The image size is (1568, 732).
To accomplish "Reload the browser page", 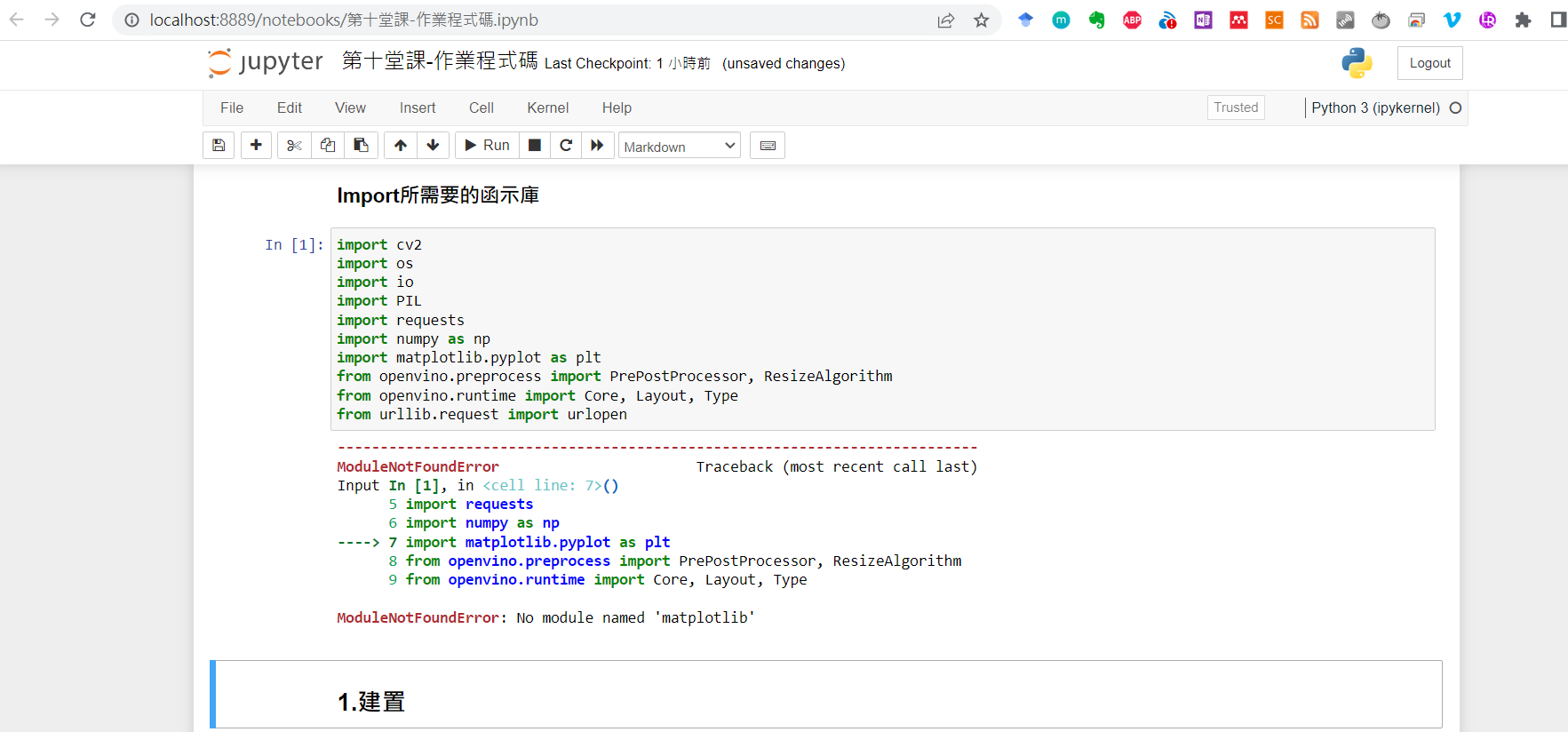I will click(x=88, y=20).
